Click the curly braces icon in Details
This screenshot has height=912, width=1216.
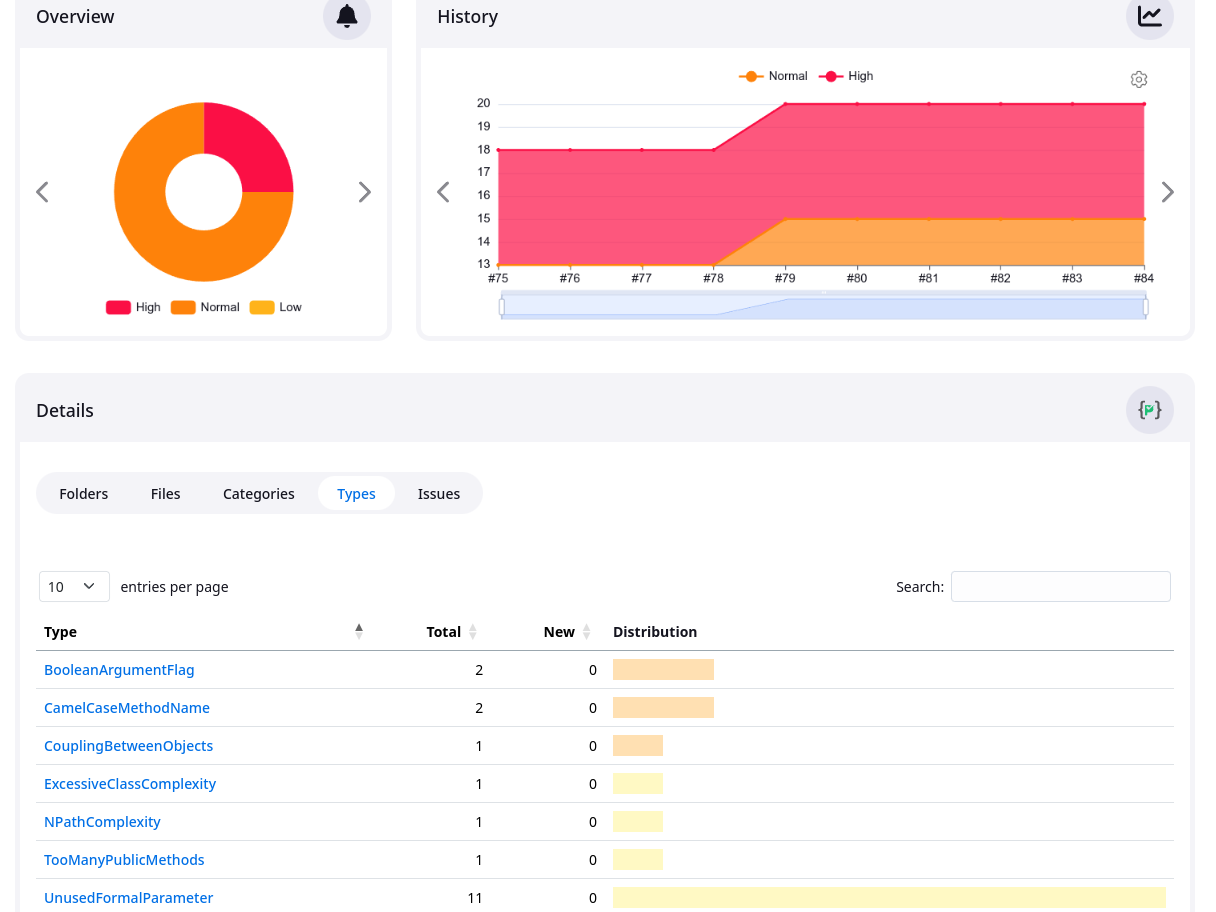1149,410
